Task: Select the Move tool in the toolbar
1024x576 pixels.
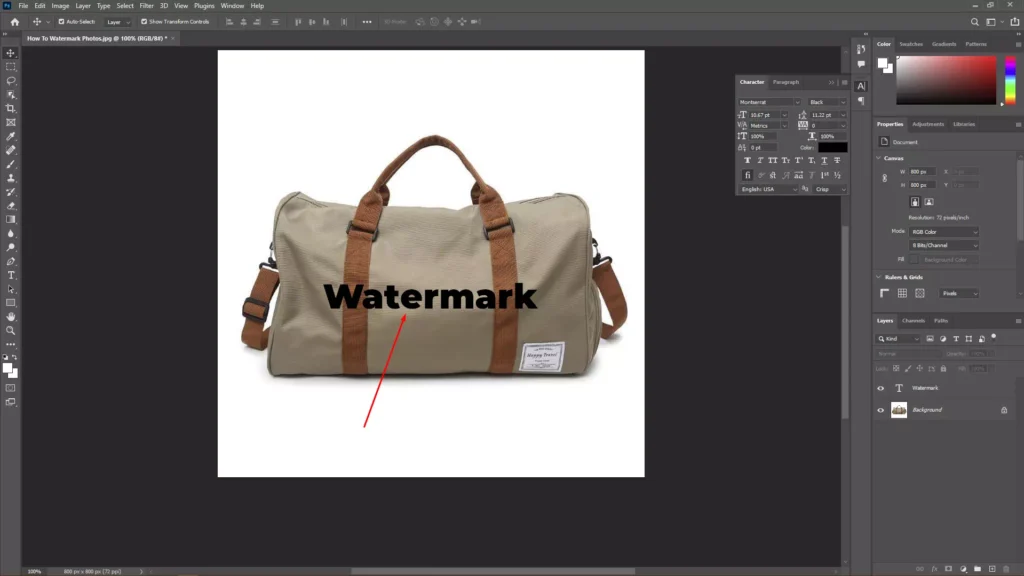Action: (10, 53)
